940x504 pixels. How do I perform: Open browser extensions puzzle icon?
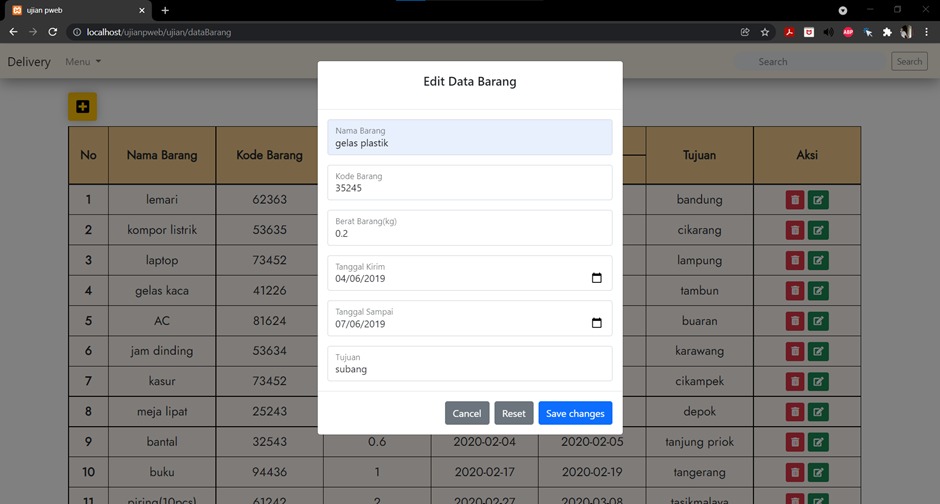pos(887,32)
